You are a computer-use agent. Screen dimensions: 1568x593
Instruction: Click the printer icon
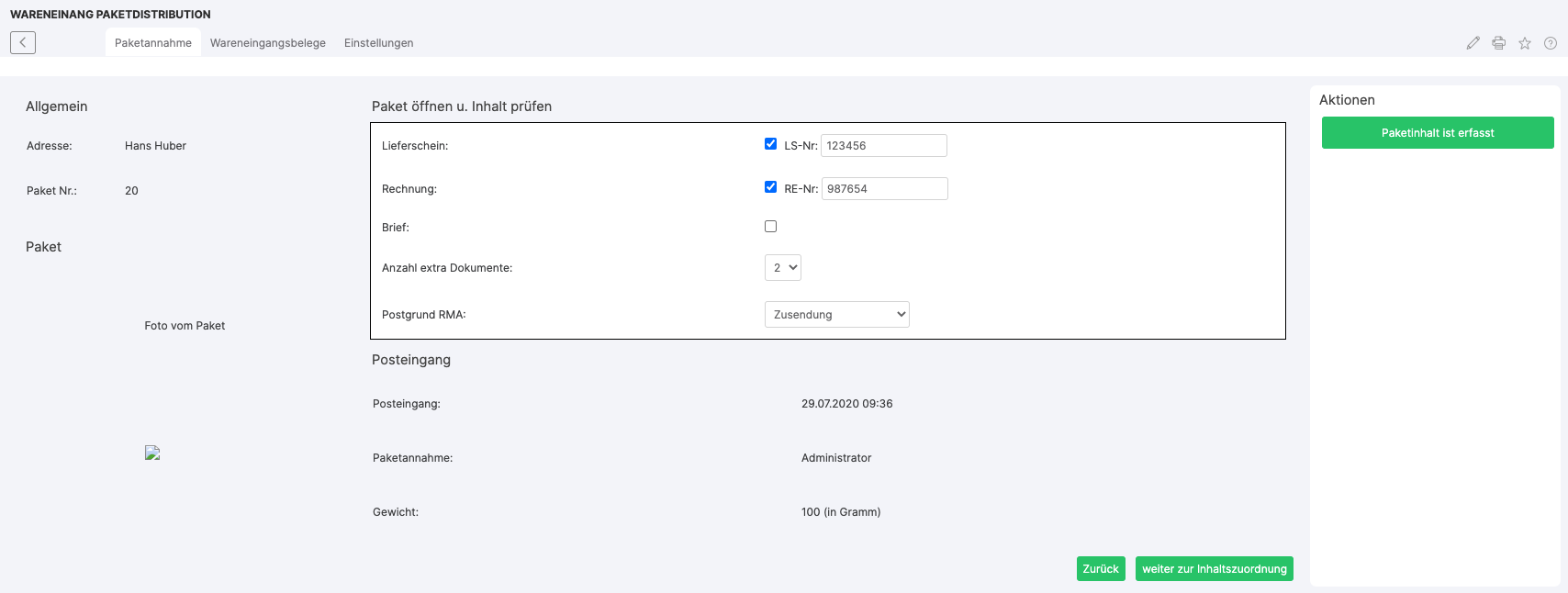point(1498,43)
